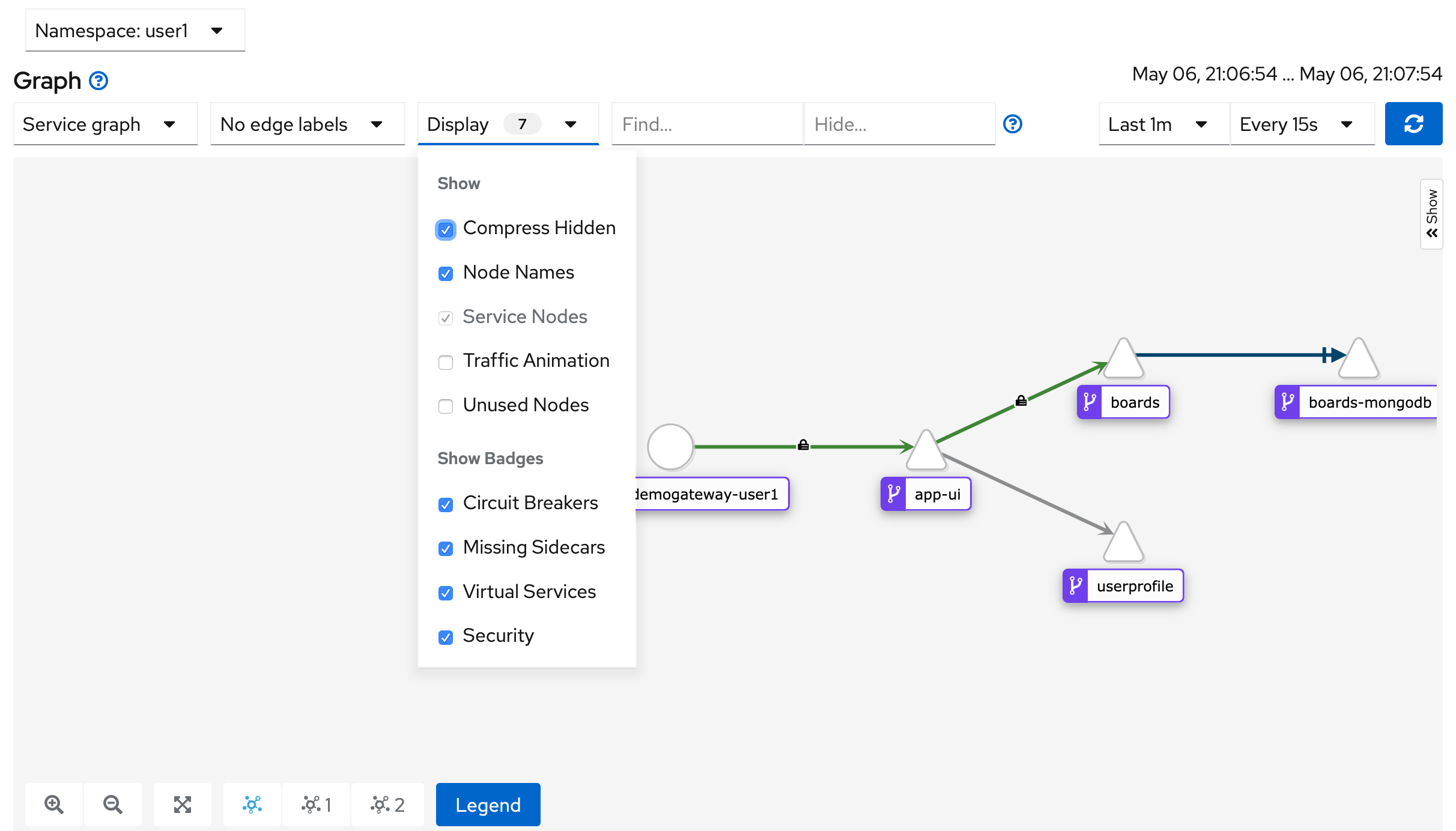
Task: Click the Find... input field
Action: click(707, 124)
